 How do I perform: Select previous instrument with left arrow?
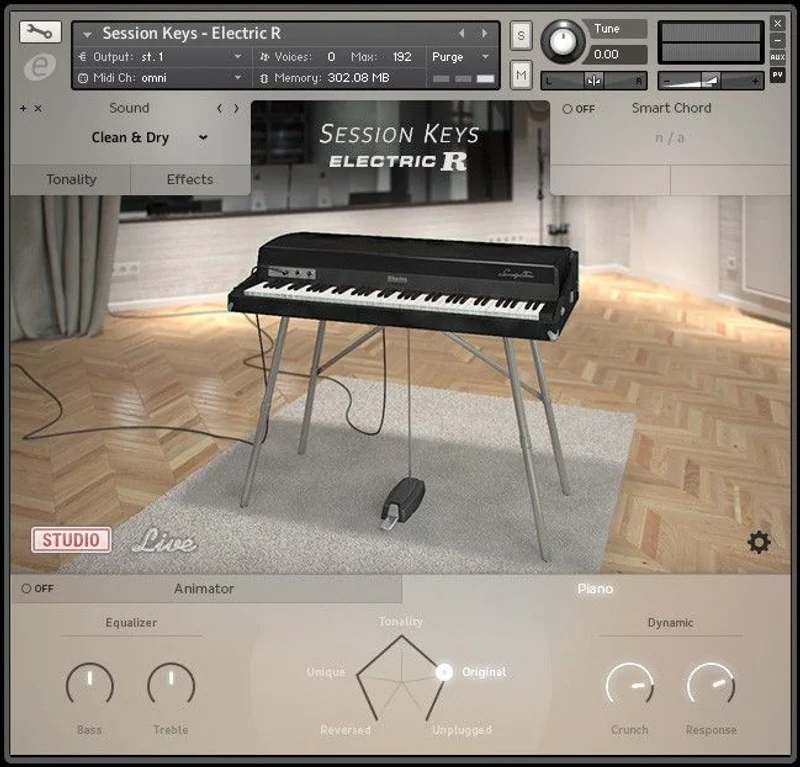pyautogui.click(x=461, y=33)
